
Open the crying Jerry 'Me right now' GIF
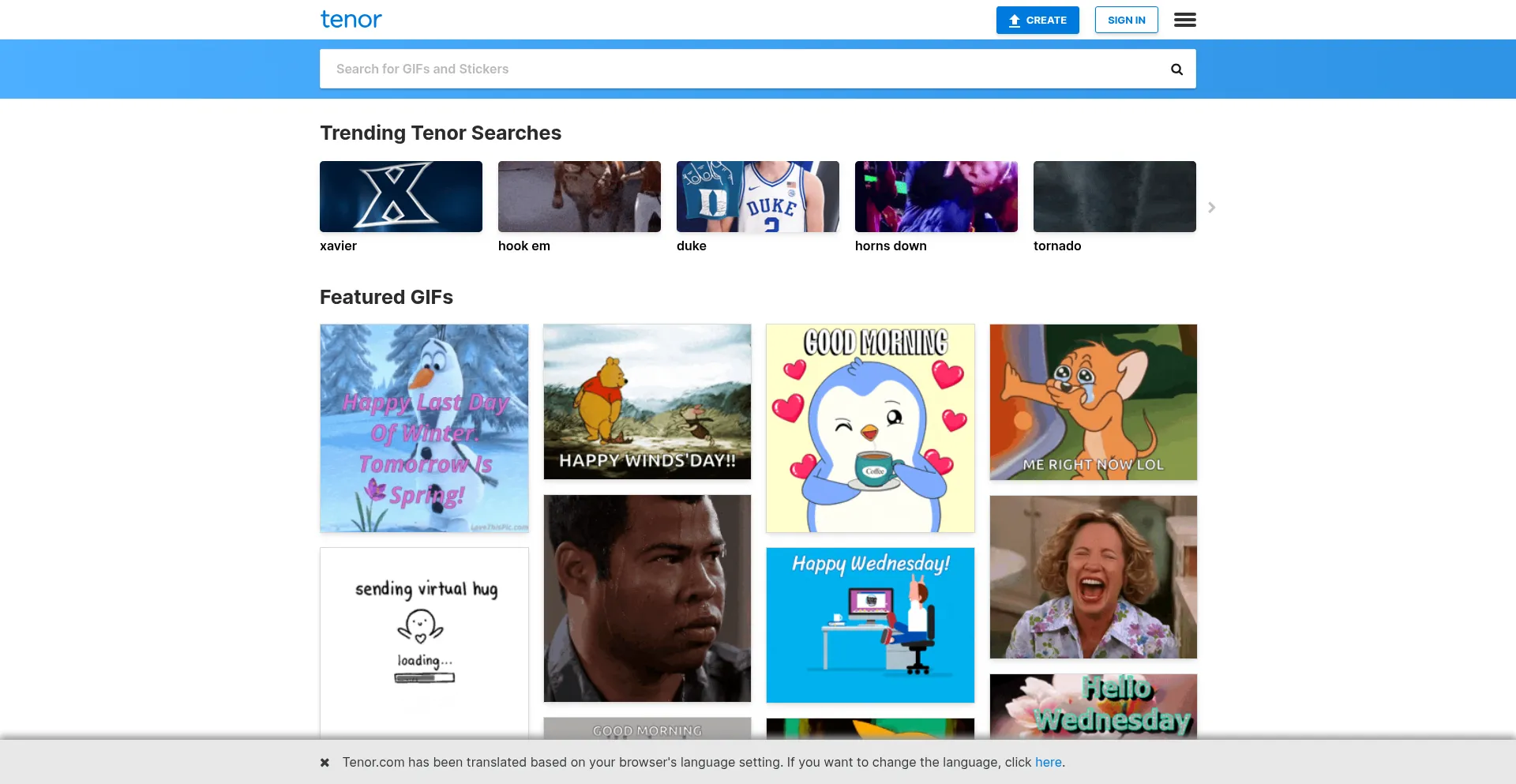(x=1093, y=401)
